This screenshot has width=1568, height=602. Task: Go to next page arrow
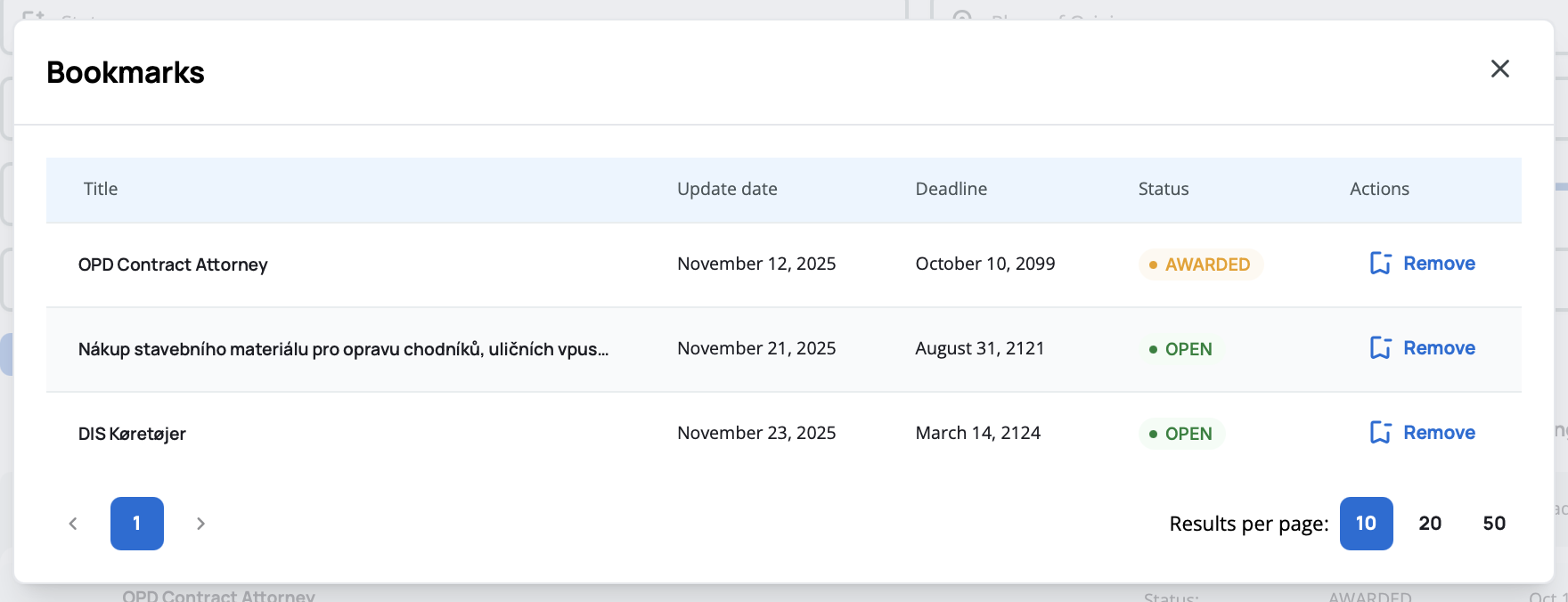(x=200, y=524)
